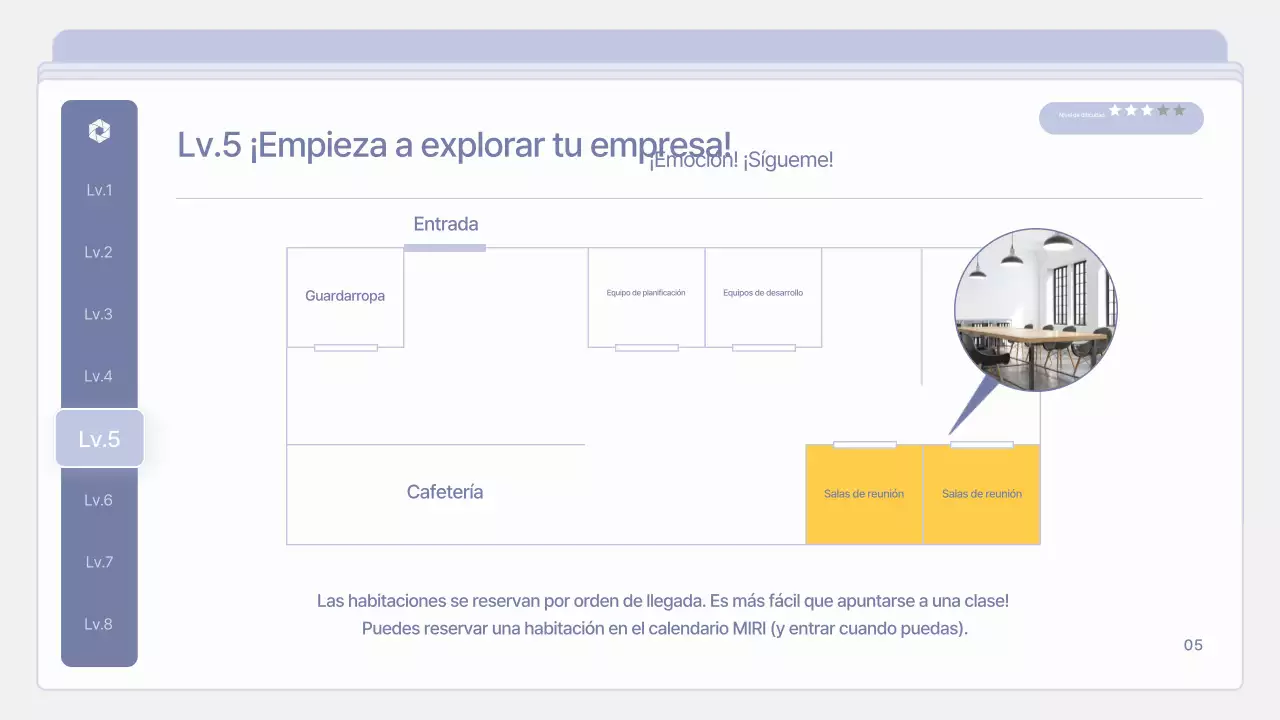This screenshot has height=720, width=1280.
Task: Click the third difficulty star
Action: tap(1147, 110)
